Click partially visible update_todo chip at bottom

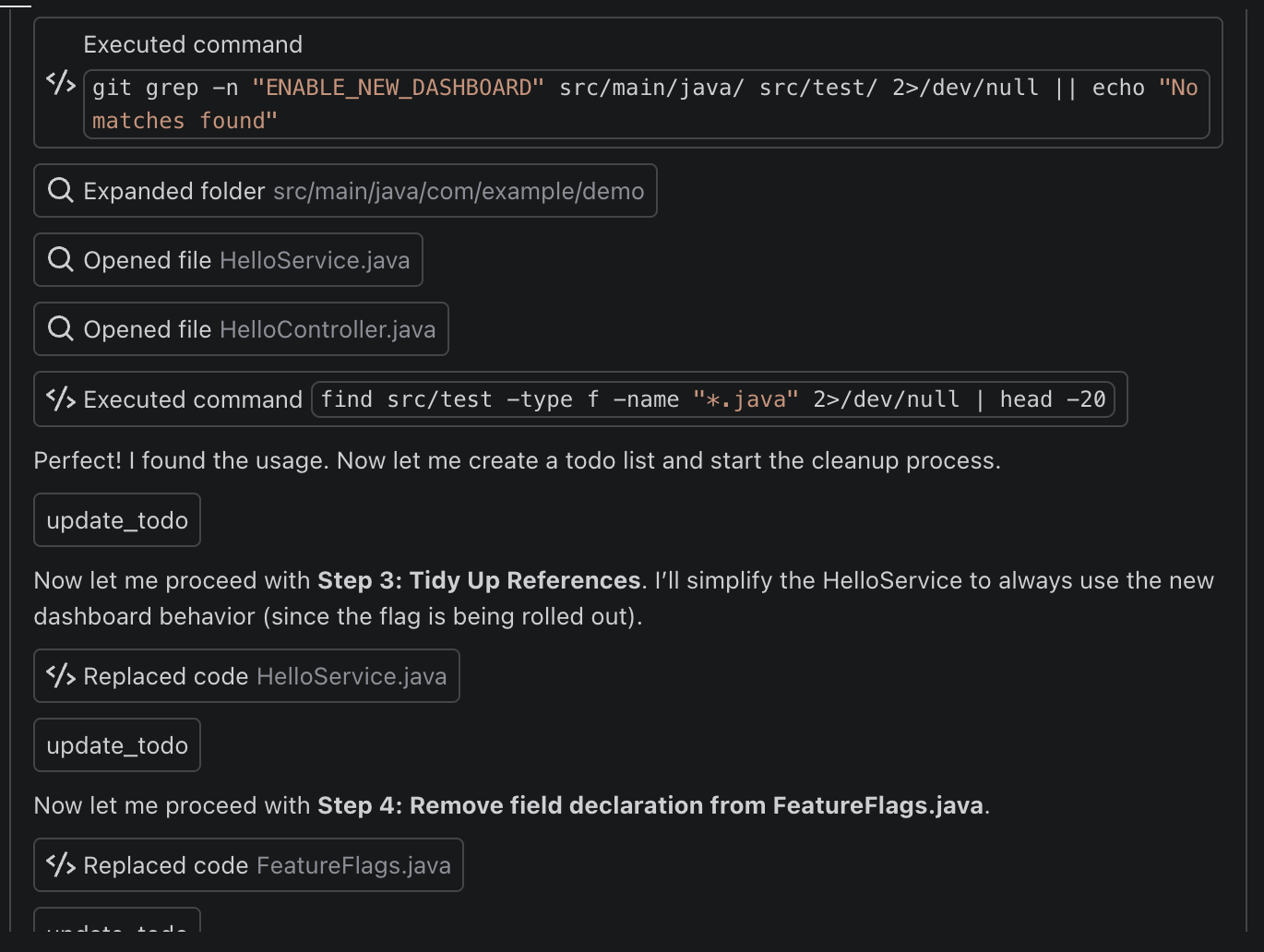pyautogui.click(x=117, y=922)
